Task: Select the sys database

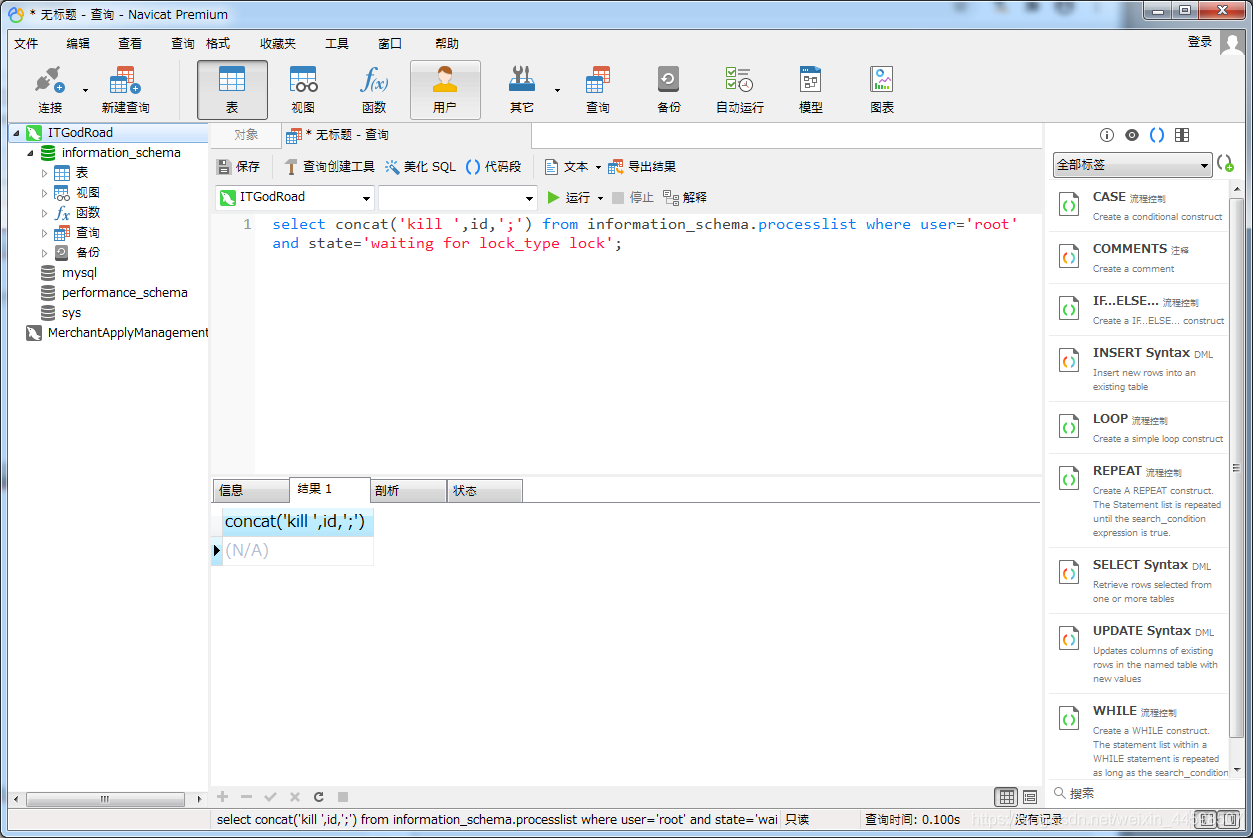Action: (x=71, y=313)
